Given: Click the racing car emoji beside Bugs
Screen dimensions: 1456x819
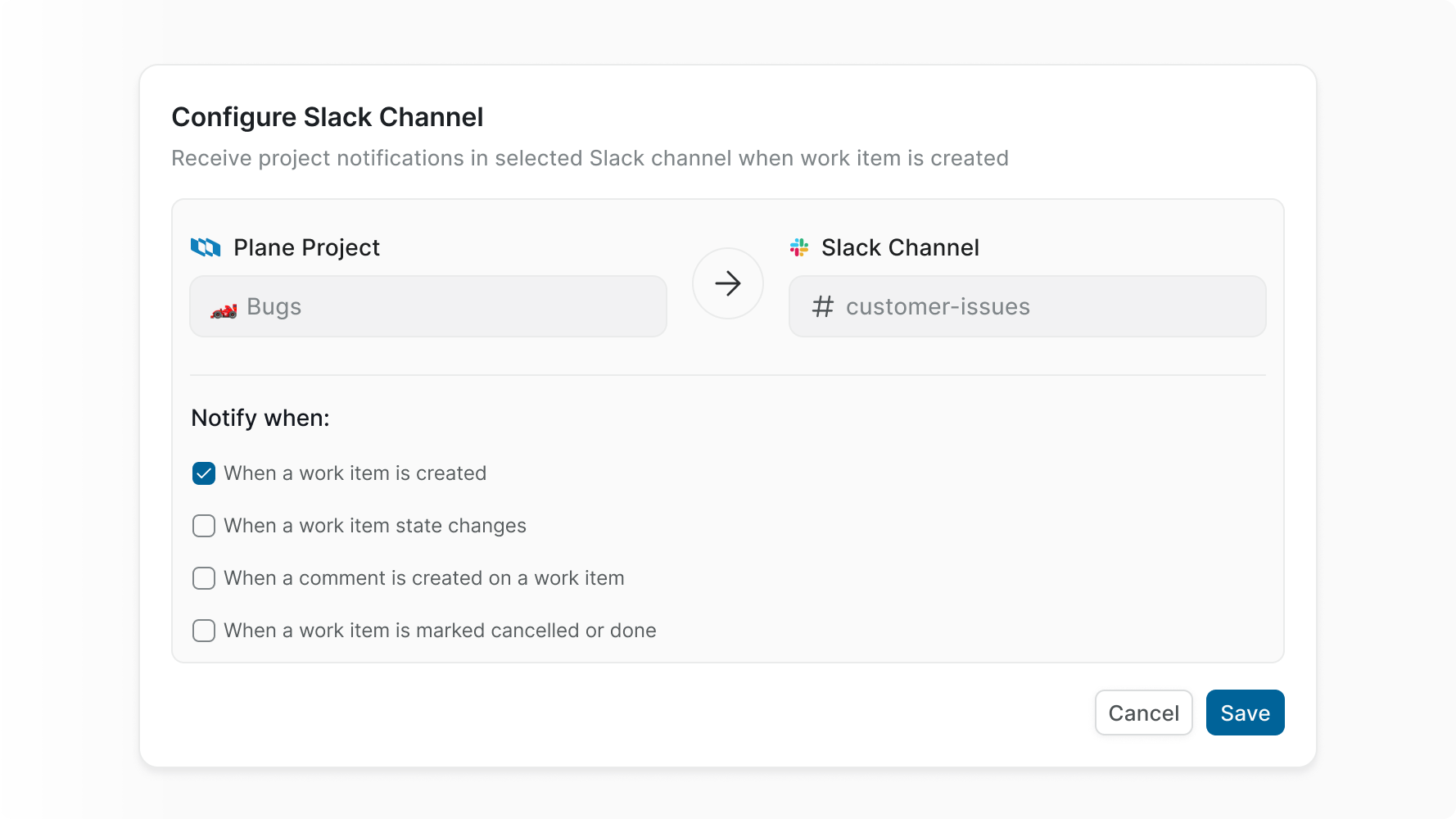Looking at the screenshot, I should [x=223, y=309].
